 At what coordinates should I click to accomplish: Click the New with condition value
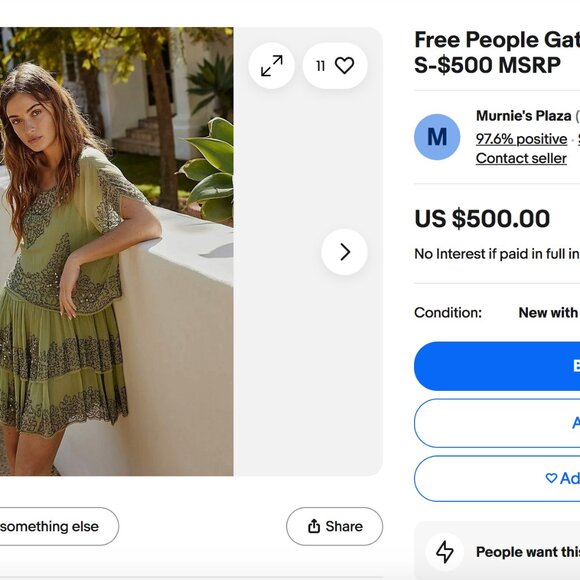pyautogui.click(x=549, y=313)
